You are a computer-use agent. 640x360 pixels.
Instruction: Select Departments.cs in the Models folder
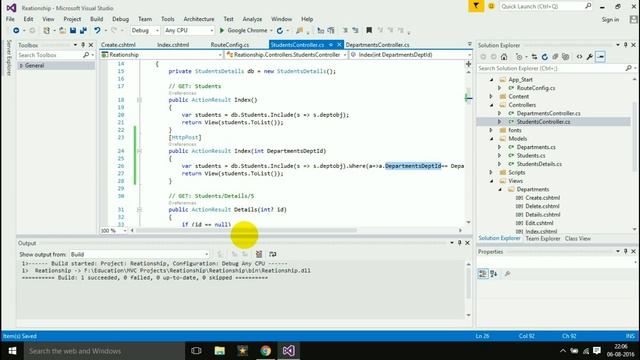pos(536,147)
